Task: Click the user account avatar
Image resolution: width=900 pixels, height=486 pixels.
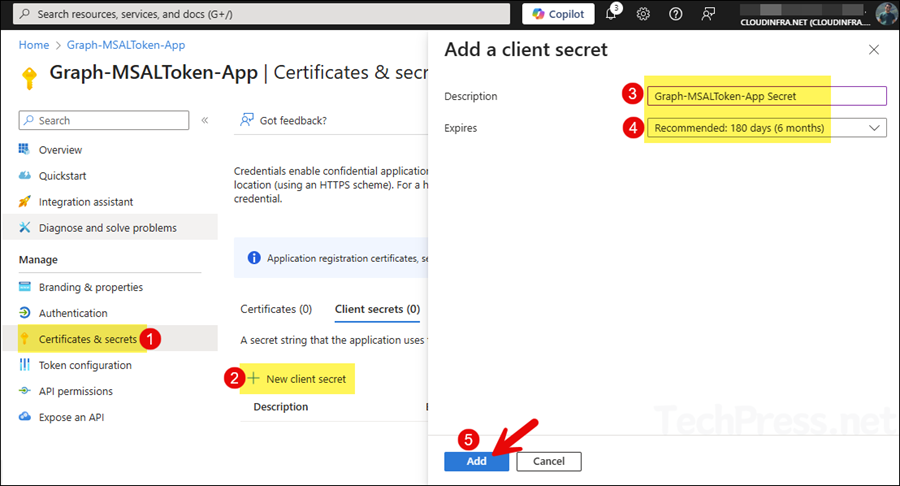Action: [x=886, y=13]
